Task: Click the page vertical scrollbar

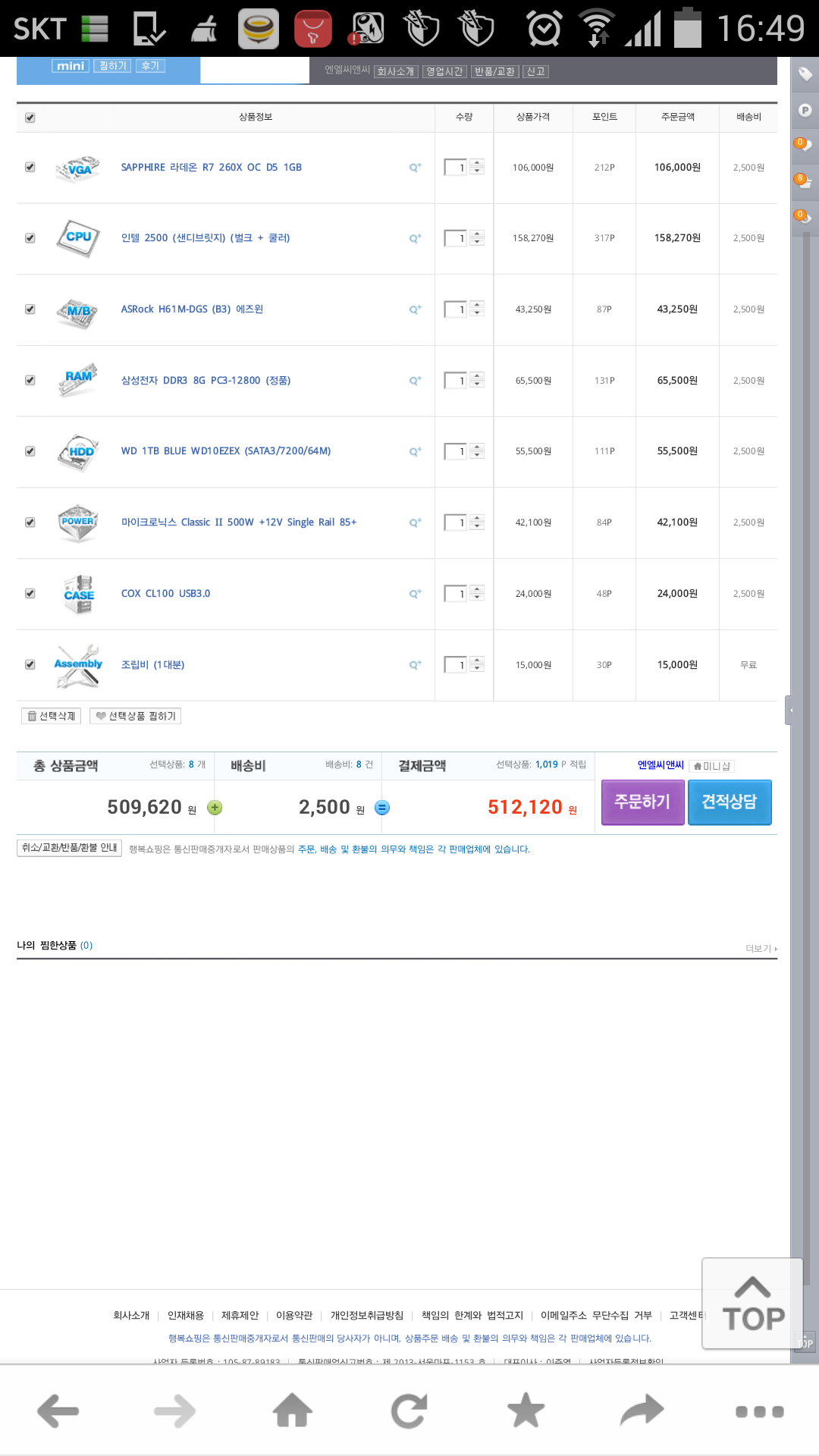Action: (805, 758)
